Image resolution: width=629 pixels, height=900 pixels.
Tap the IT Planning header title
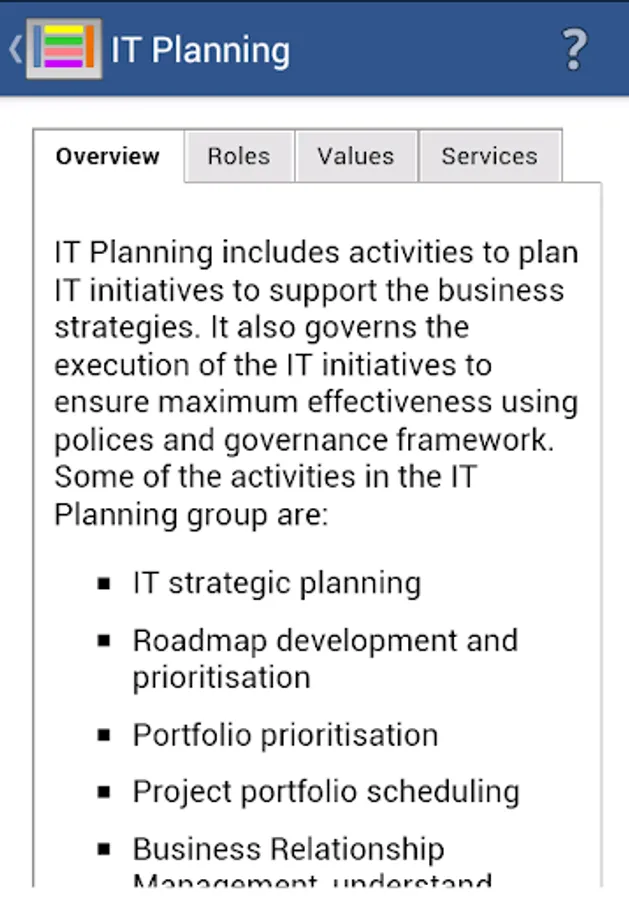[200, 51]
